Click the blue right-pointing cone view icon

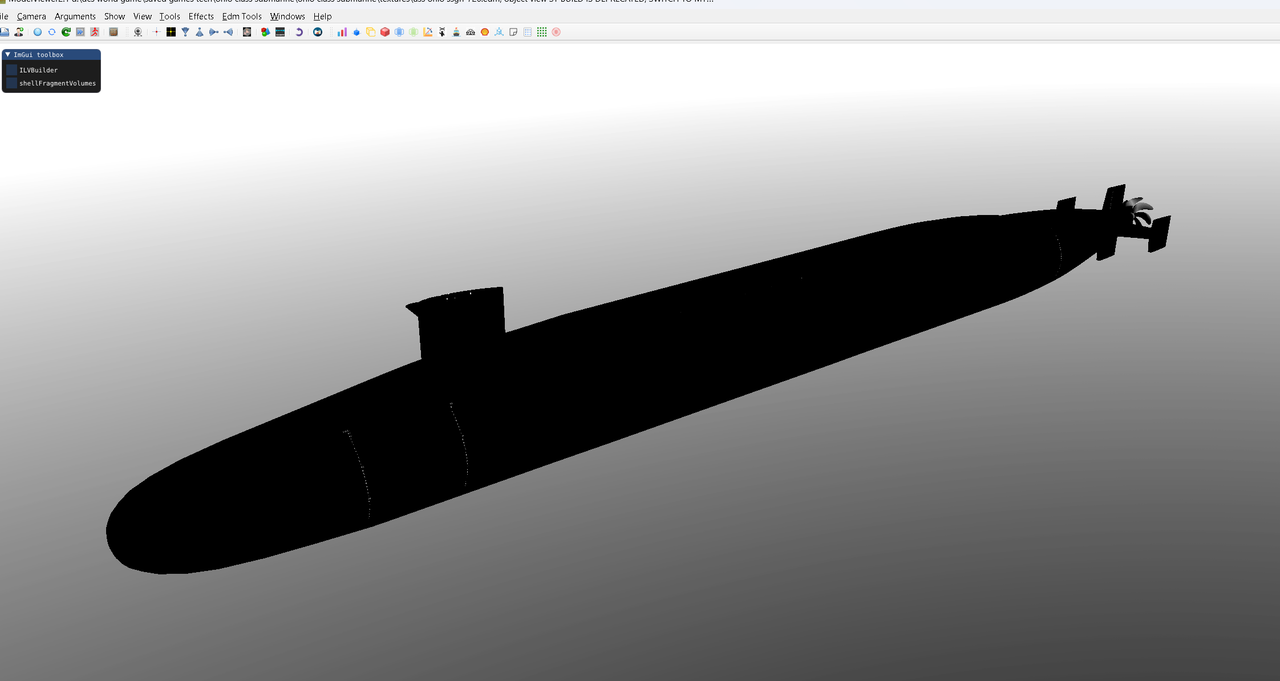click(213, 32)
